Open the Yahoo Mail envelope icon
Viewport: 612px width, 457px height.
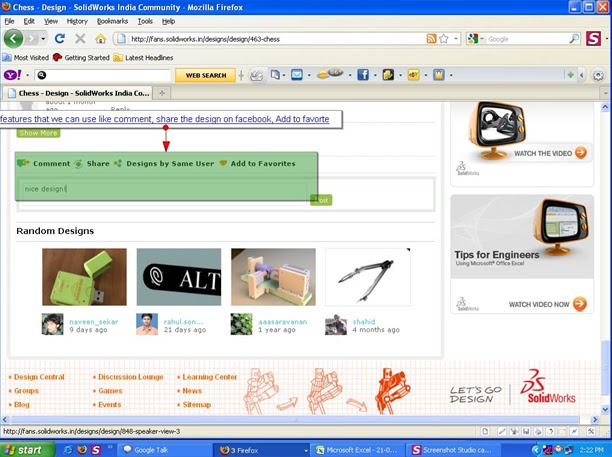coord(297,75)
